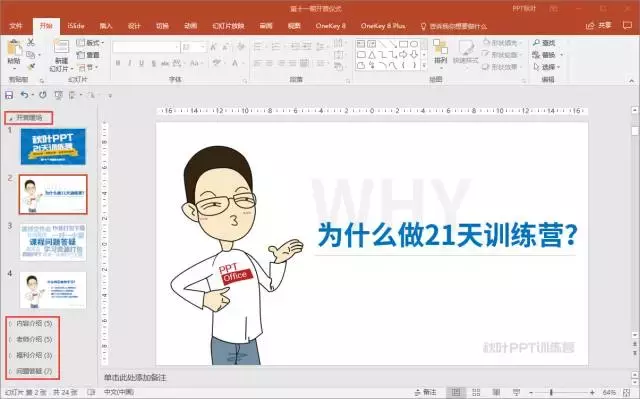Select the oval shape in shapes gallery
This screenshot has height=399, width=640.
[x=414, y=44]
